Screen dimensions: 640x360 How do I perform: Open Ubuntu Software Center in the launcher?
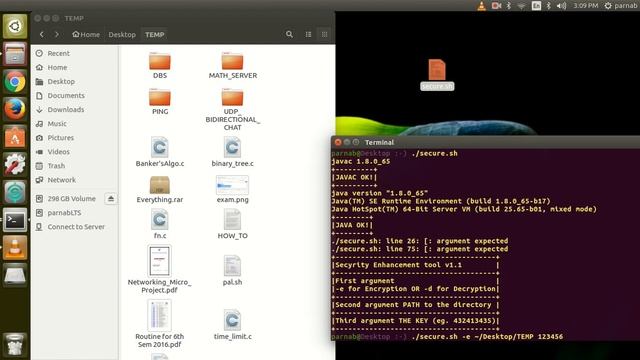pyautogui.click(x=15, y=137)
